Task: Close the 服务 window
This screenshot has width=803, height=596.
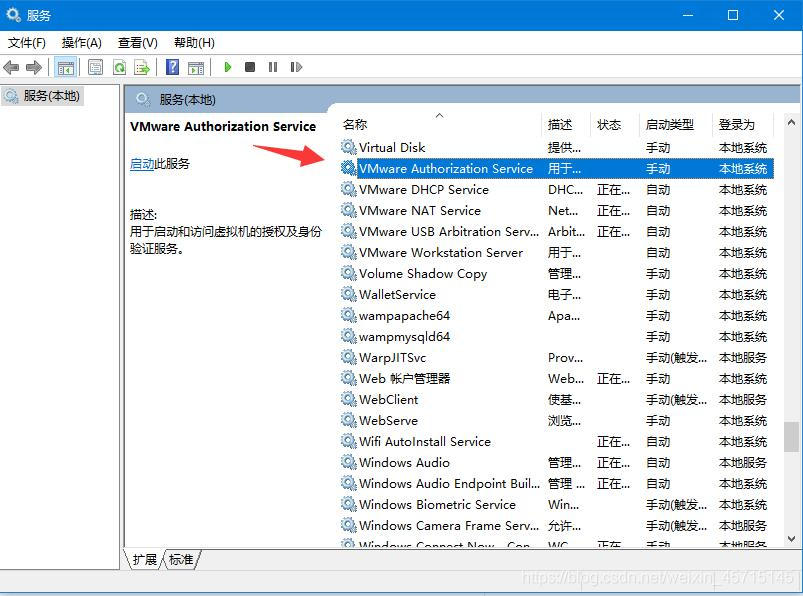Action: pos(779,15)
